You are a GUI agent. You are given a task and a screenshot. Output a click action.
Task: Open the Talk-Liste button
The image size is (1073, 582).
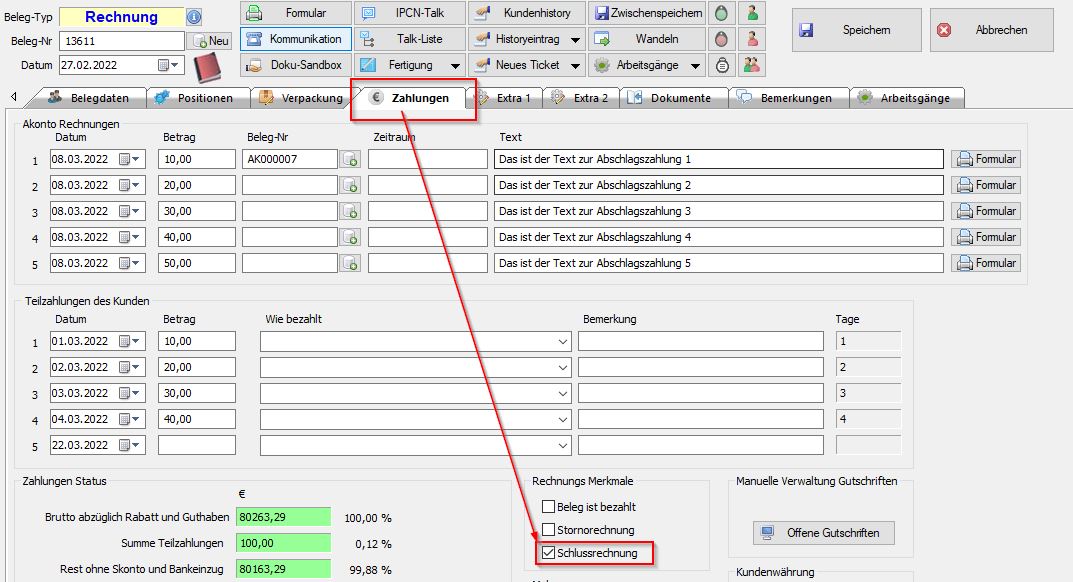(x=410, y=39)
